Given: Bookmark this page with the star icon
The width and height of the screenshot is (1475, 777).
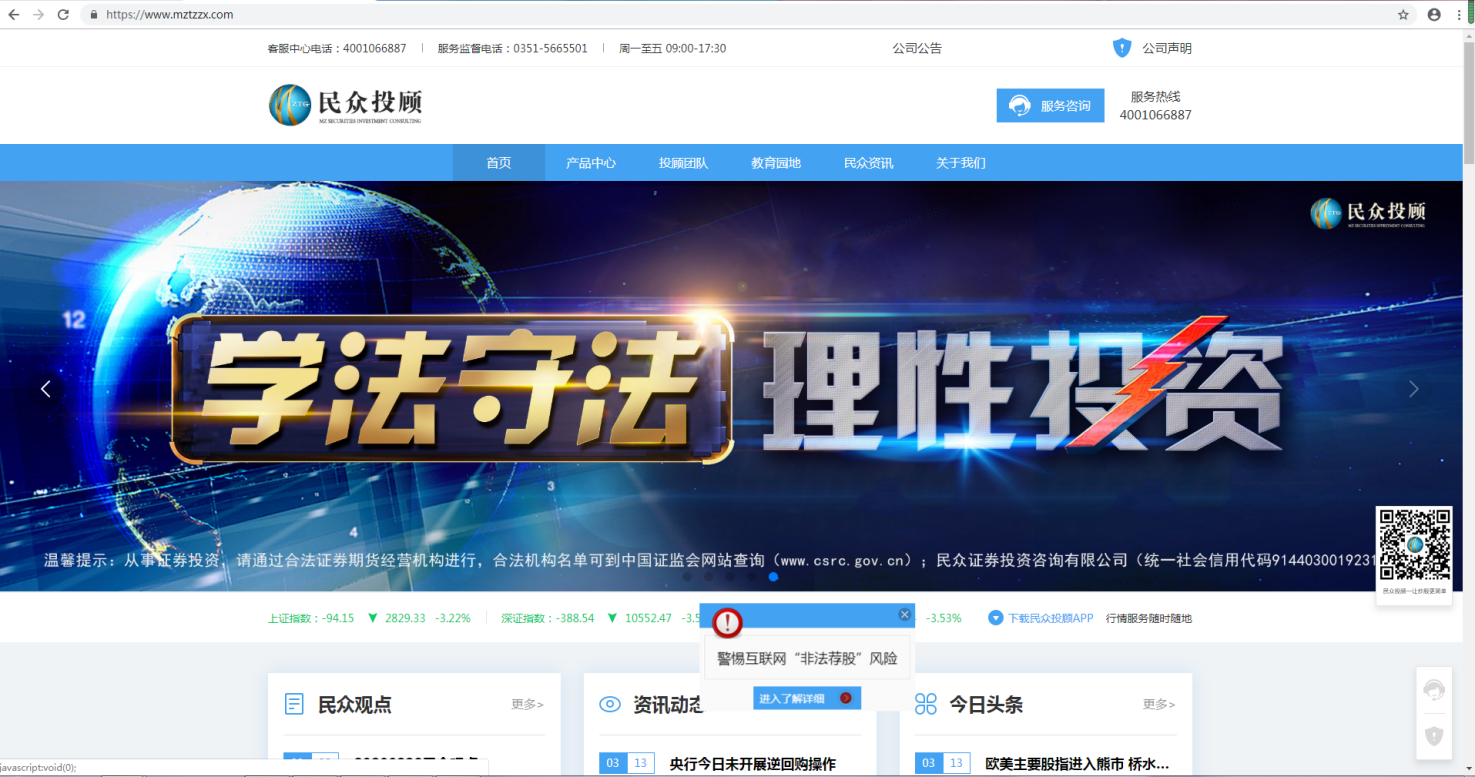Looking at the screenshot, I should point(1403,15).
